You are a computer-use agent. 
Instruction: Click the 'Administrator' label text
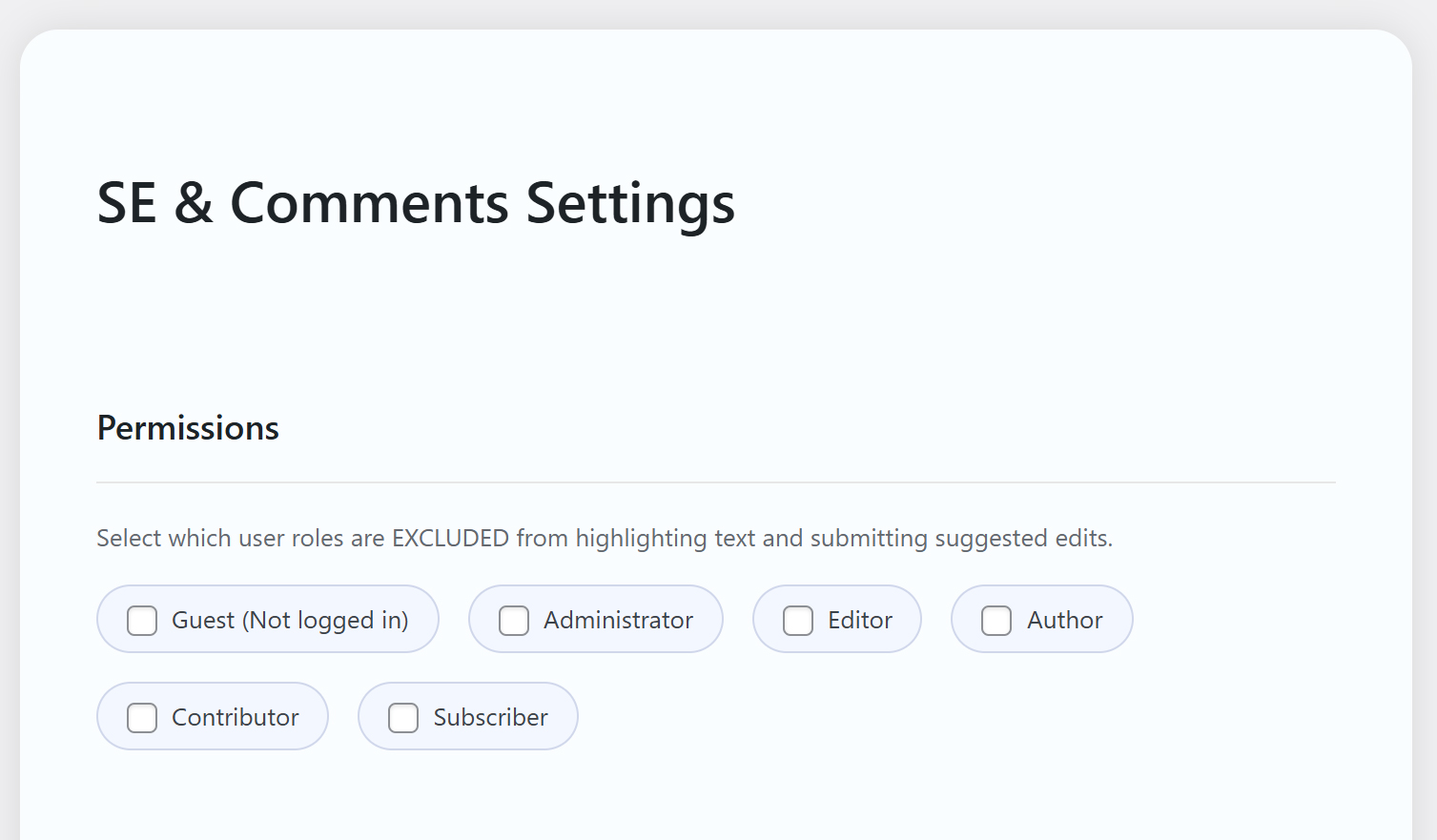click(618, 621)
